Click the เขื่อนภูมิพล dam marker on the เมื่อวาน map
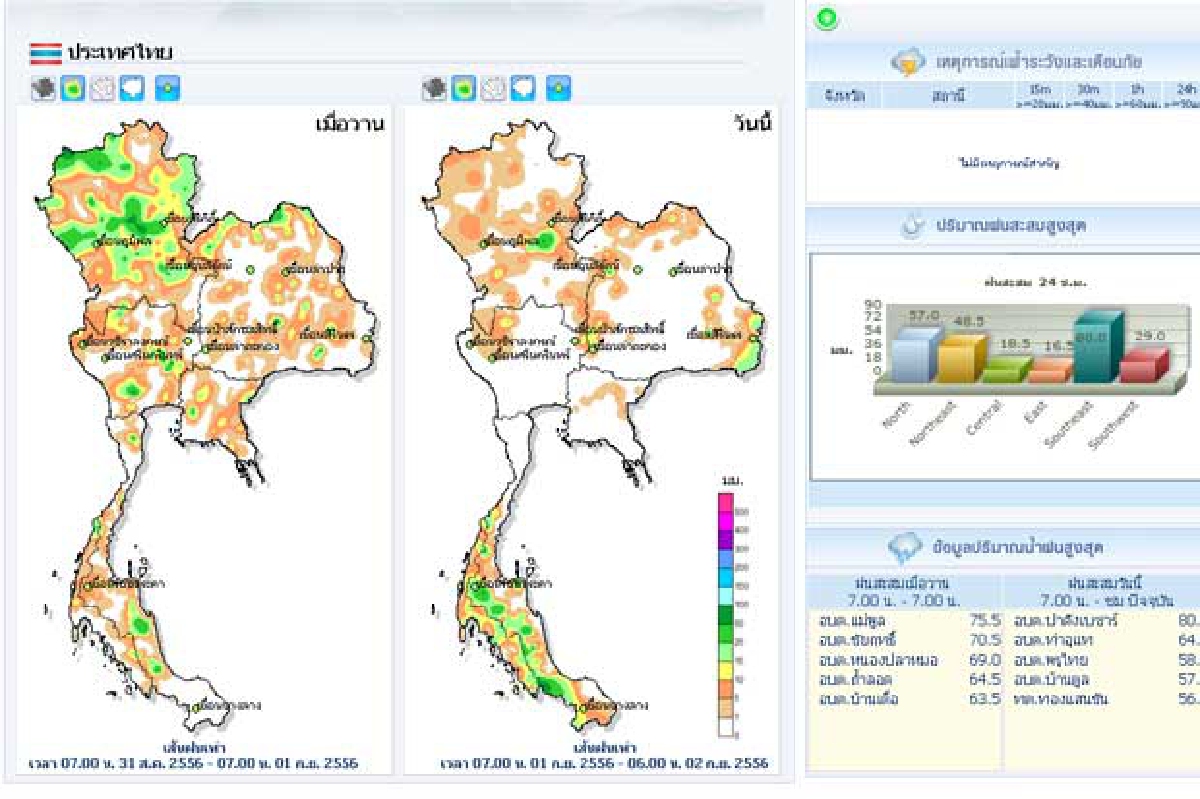 (x=99, y=241)
